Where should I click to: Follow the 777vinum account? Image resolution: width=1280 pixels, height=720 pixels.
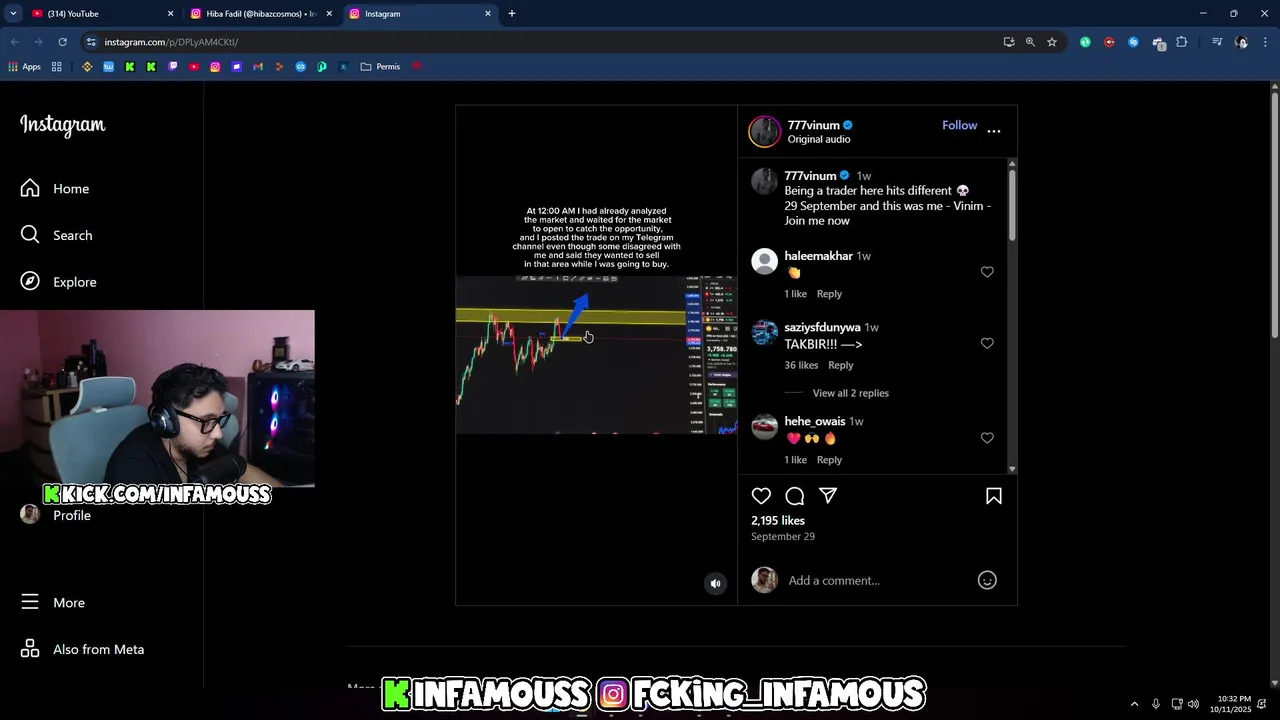point(959,125)
